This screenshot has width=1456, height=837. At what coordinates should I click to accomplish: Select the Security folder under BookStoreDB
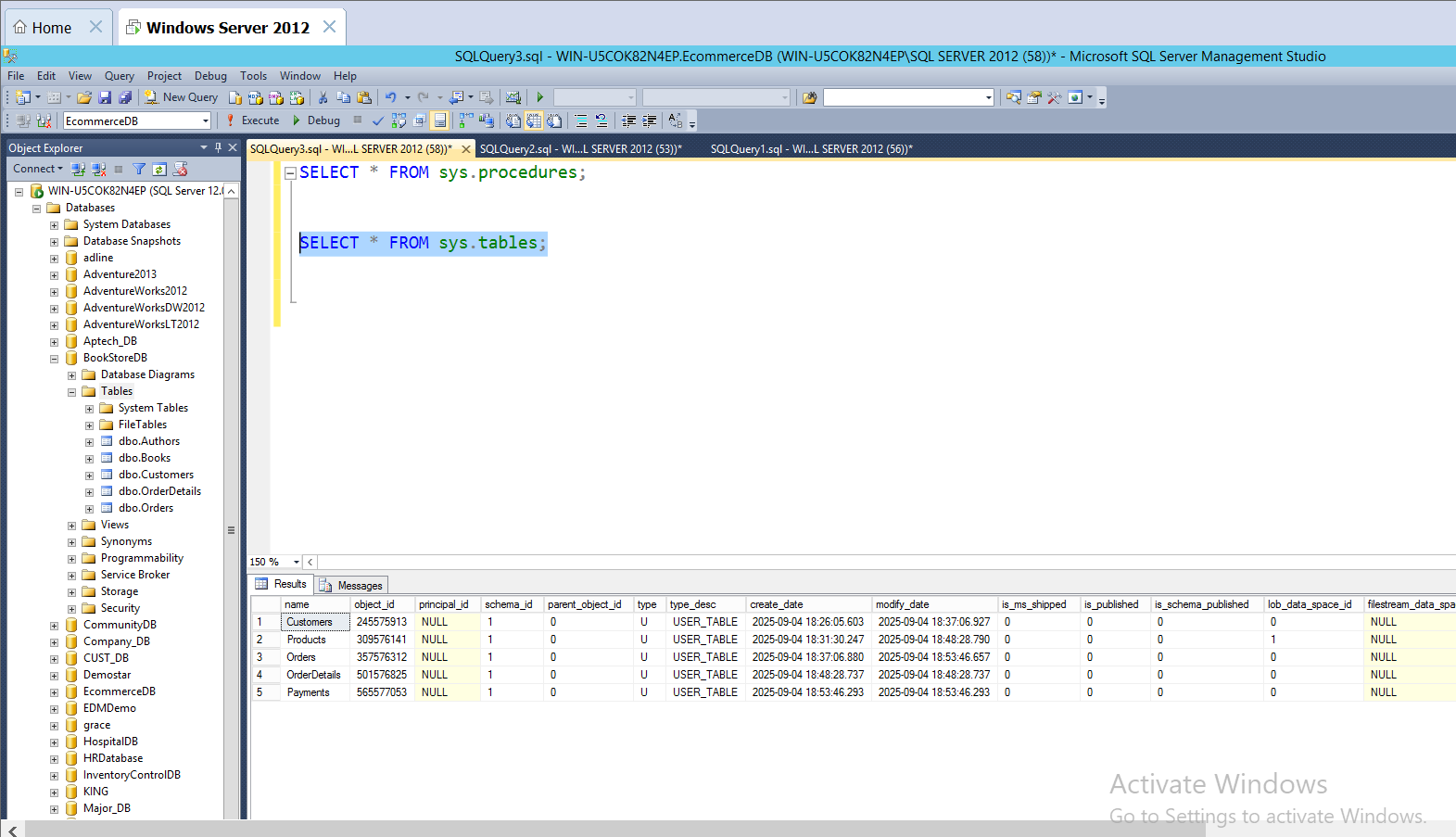(x=120, y=608)
